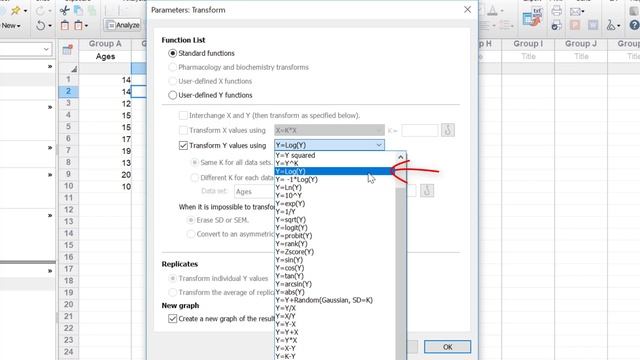Click the text color A icon
Viewport: 640px width, 360px height.
coord(493,11)
